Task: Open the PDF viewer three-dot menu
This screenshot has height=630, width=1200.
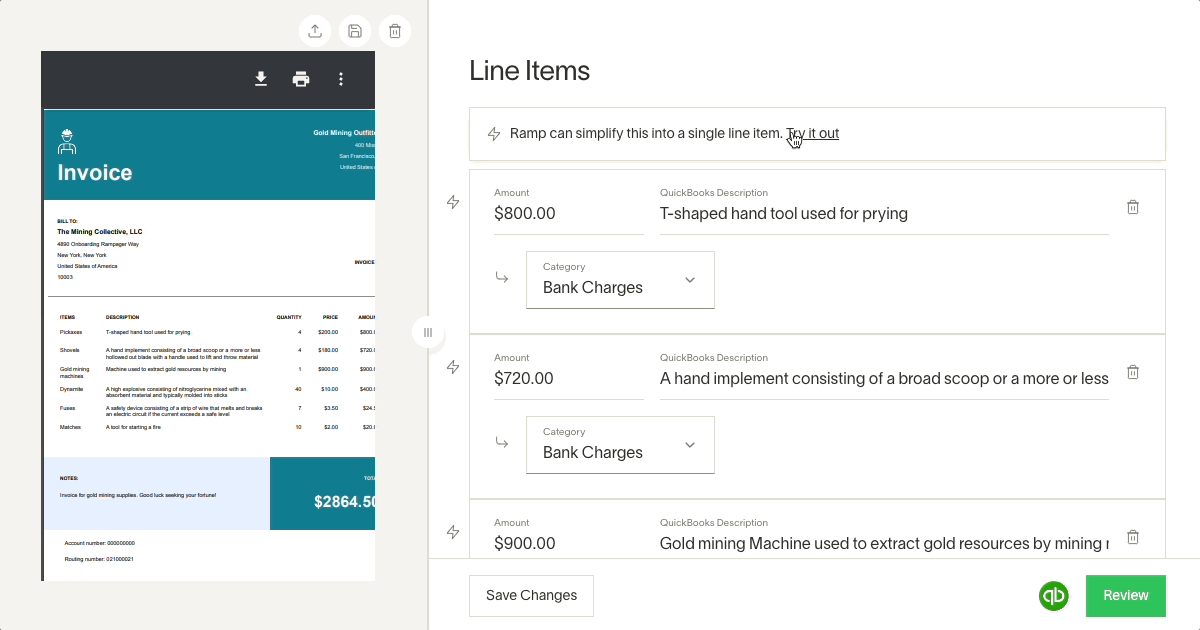Action: pos(341,79)
